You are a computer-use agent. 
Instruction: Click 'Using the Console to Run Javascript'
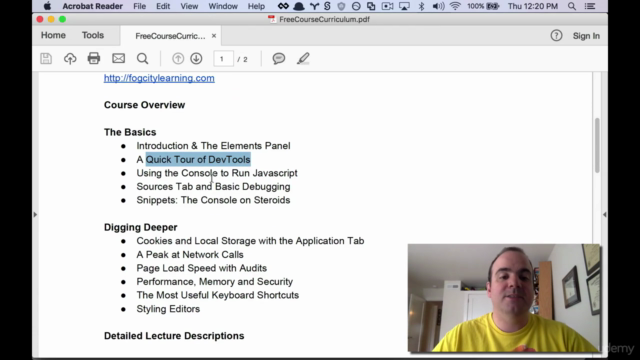click(217, 173)
